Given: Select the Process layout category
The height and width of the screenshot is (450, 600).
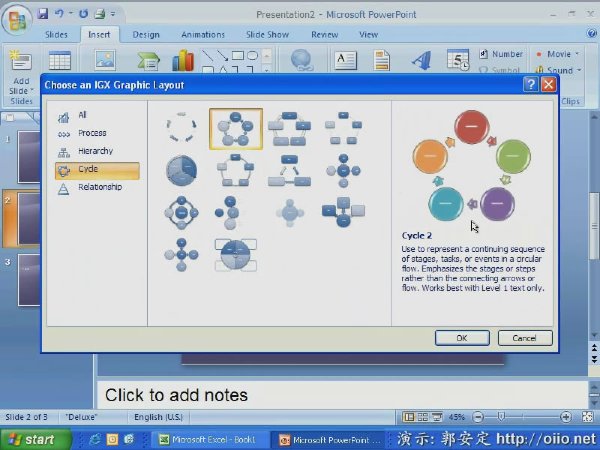Looking at the screenshot, I should (97, 133).
